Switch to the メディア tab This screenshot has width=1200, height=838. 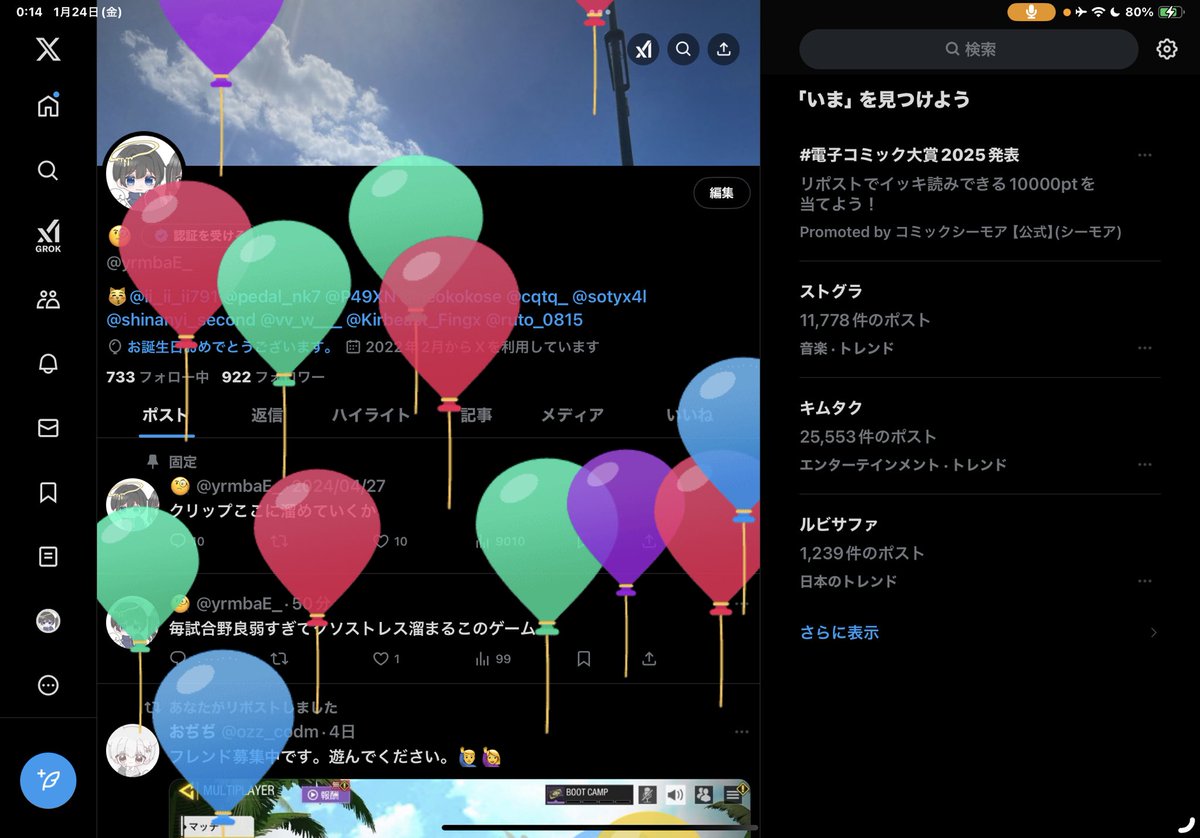pos(572,415)
